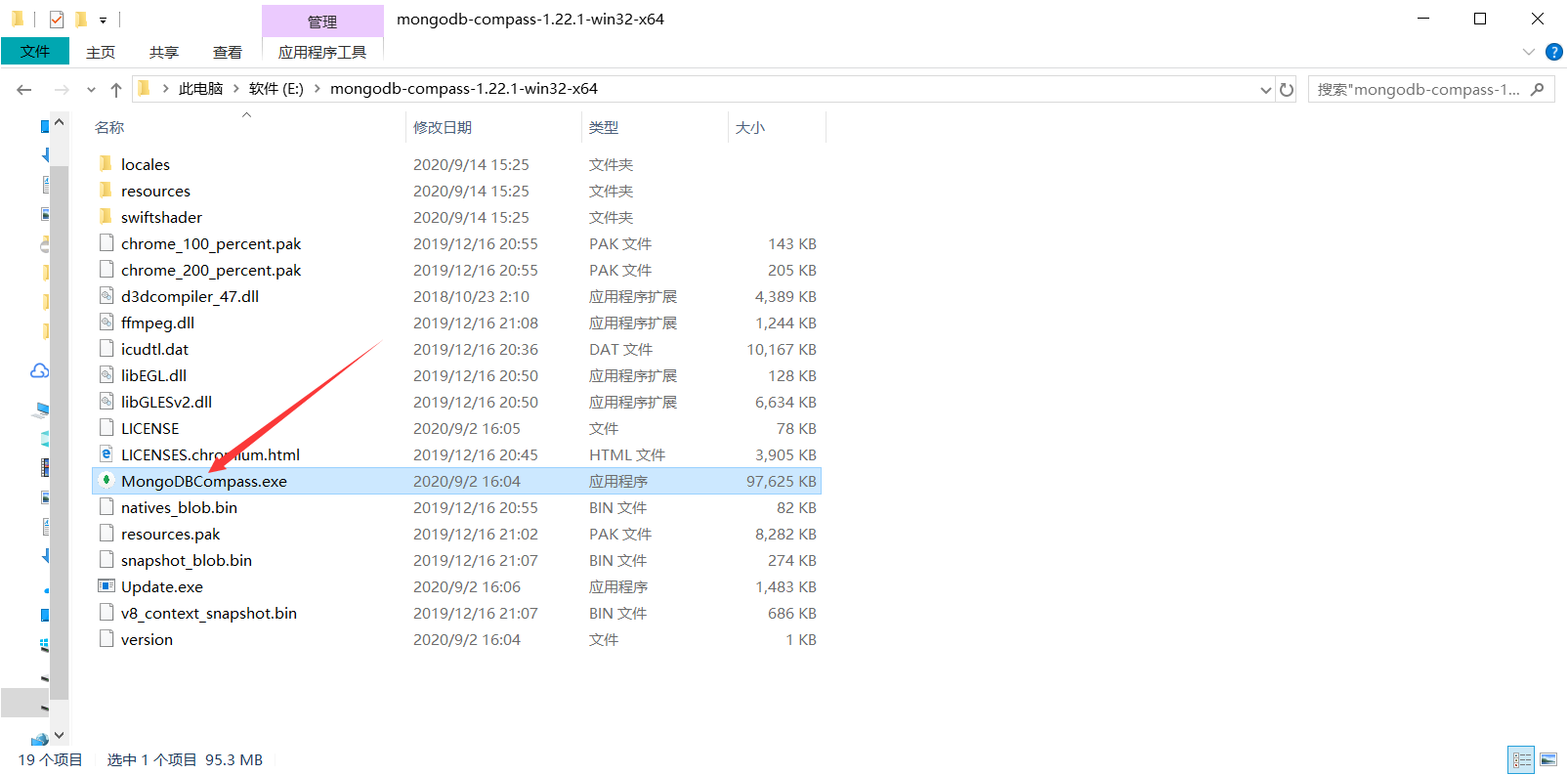1568x775 pixels.
Task: Collapse the ribbon with the chevron
Action: point(1529,52)
